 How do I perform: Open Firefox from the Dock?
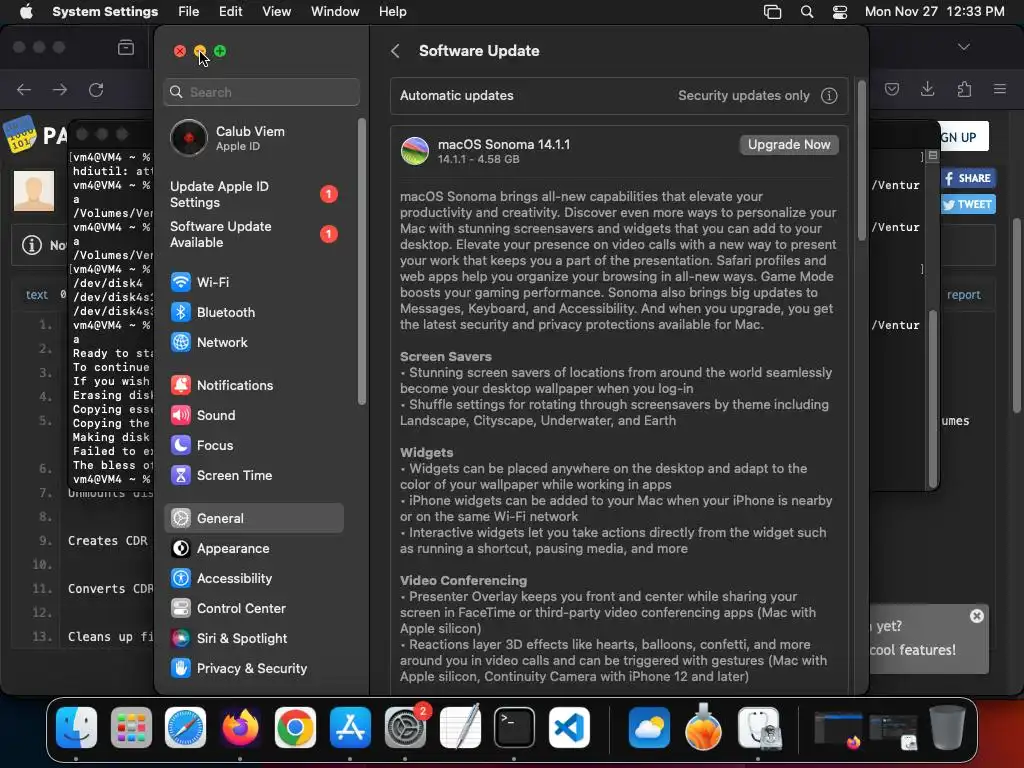tap(240, 727)
